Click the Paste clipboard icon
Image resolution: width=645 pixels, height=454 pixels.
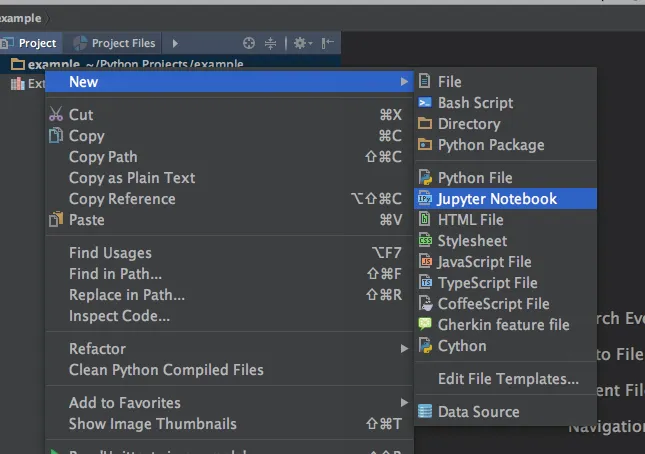[56, 220]
